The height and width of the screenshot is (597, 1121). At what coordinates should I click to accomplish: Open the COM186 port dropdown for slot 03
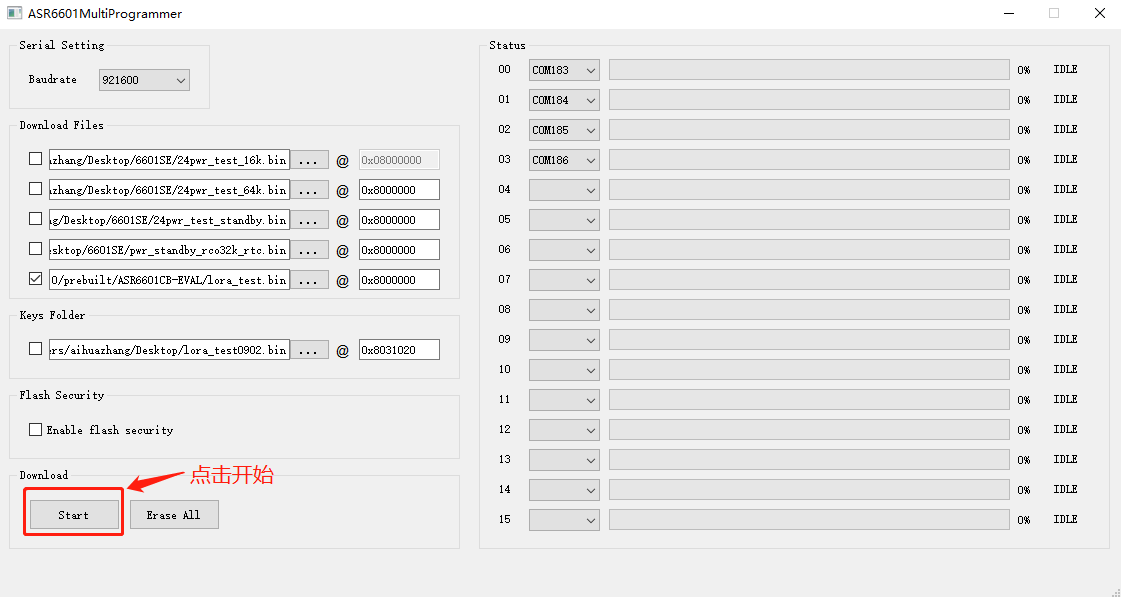[564, 160]
